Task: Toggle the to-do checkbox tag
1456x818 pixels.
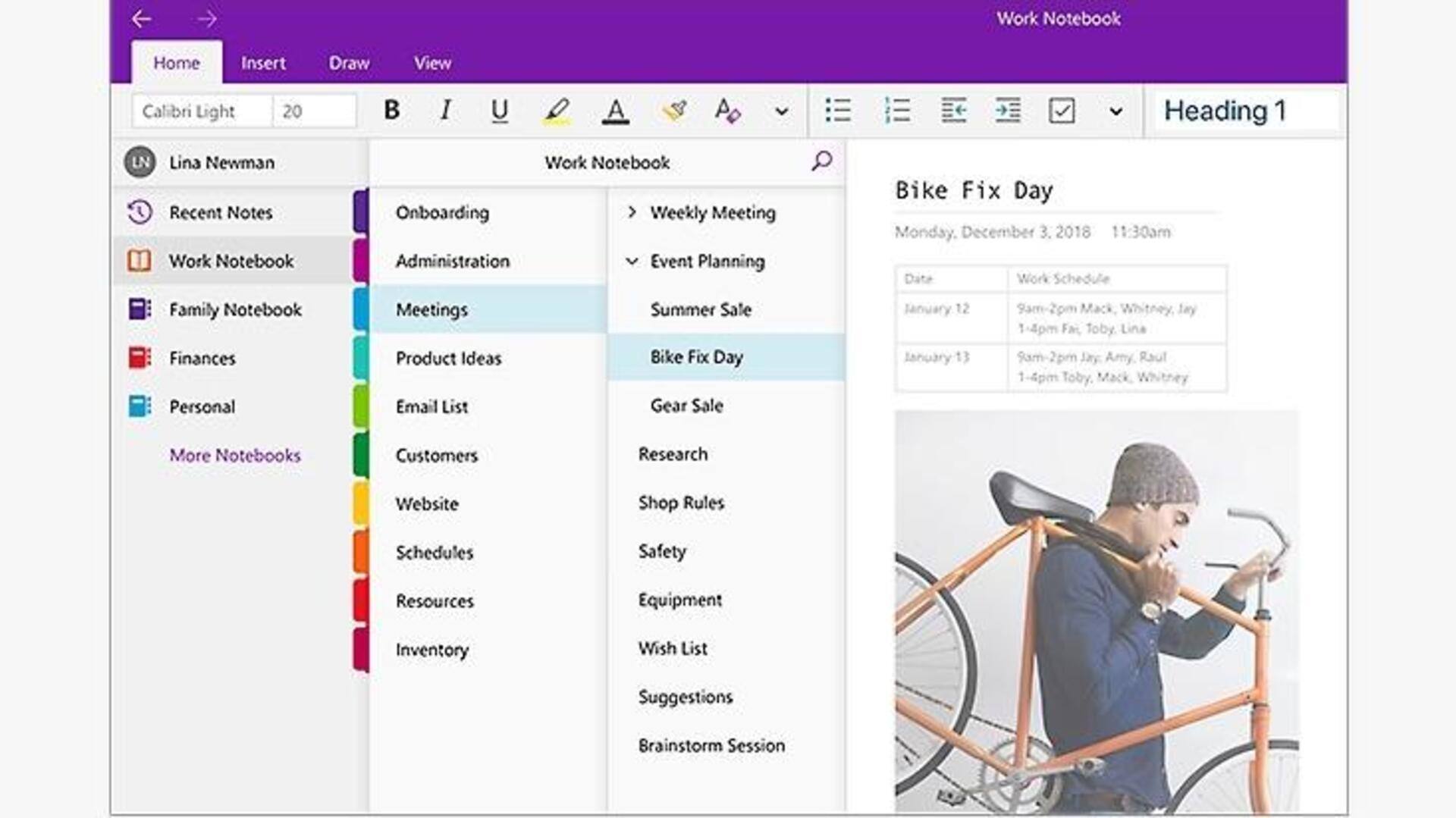Action: coord(1062,111)
